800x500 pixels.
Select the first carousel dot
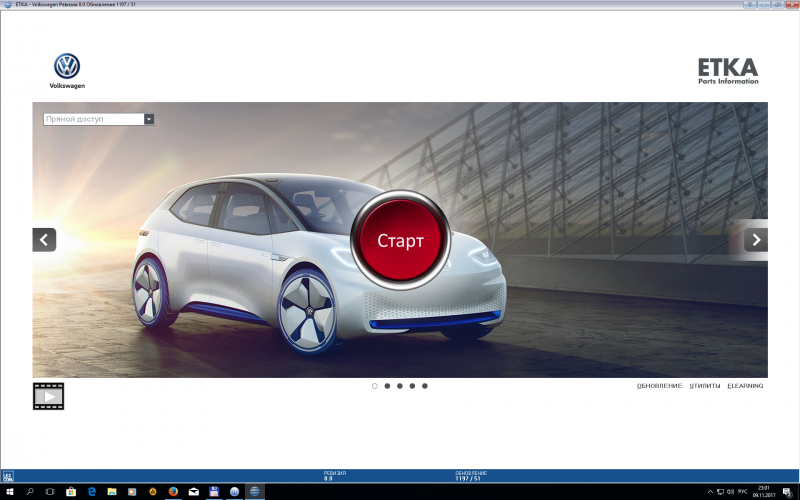tap(374, 385)
